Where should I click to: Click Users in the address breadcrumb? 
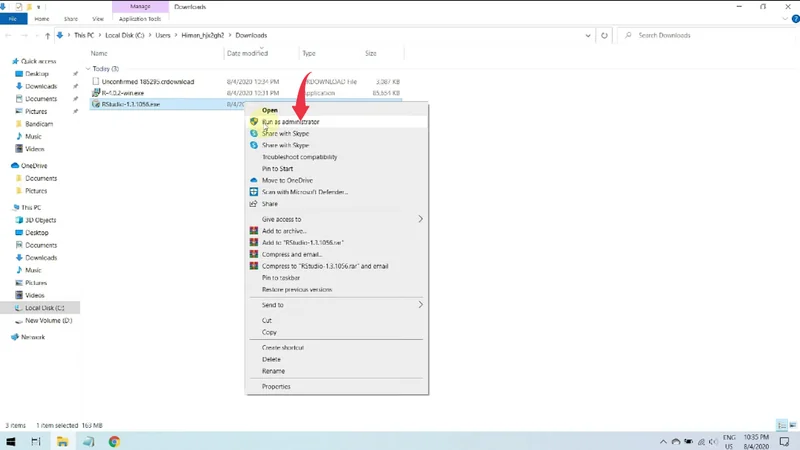click(163, 35)
